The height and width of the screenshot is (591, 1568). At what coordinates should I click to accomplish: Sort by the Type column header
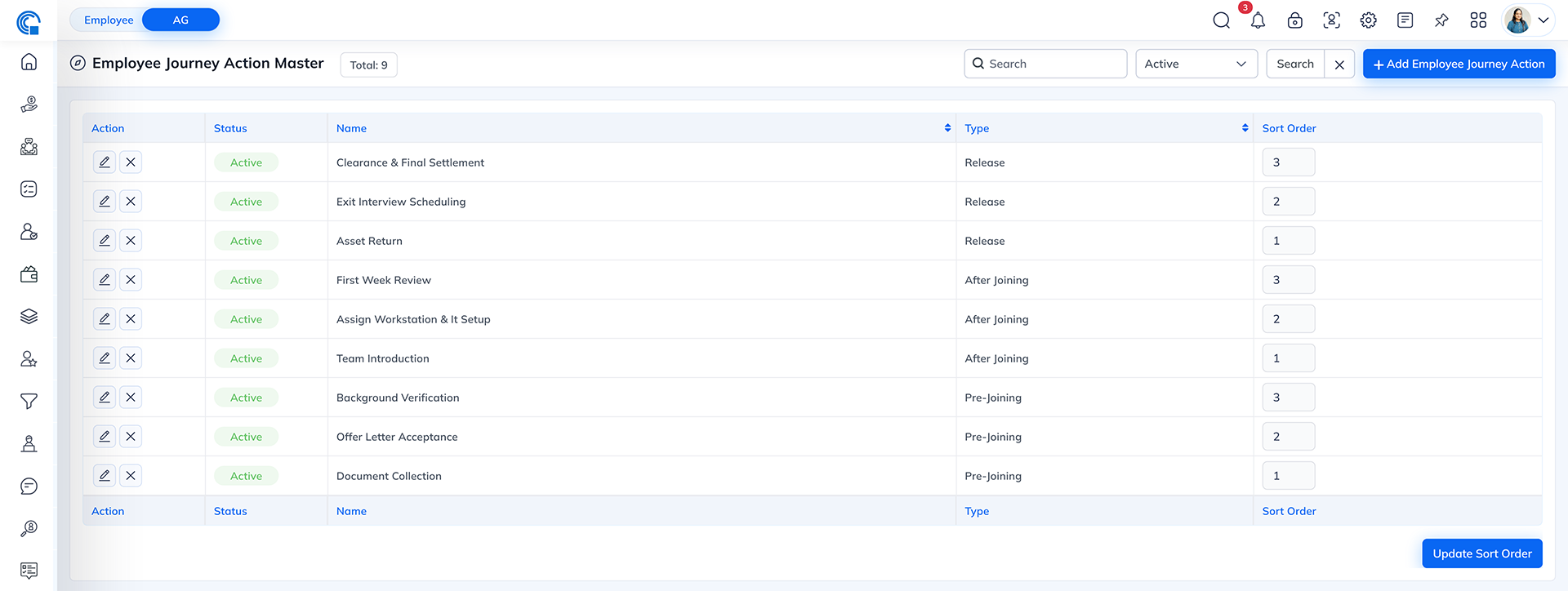1245,128
